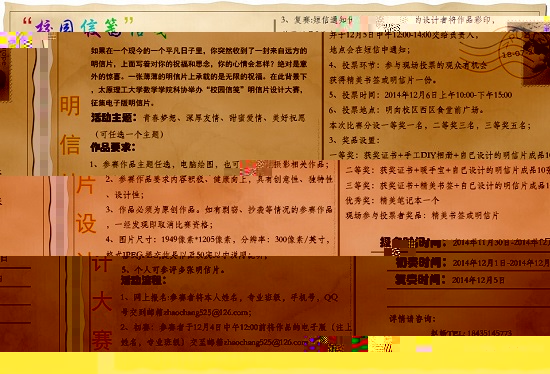Click the "优秀奖: 精美笔记本一个" line

(392, 200)
